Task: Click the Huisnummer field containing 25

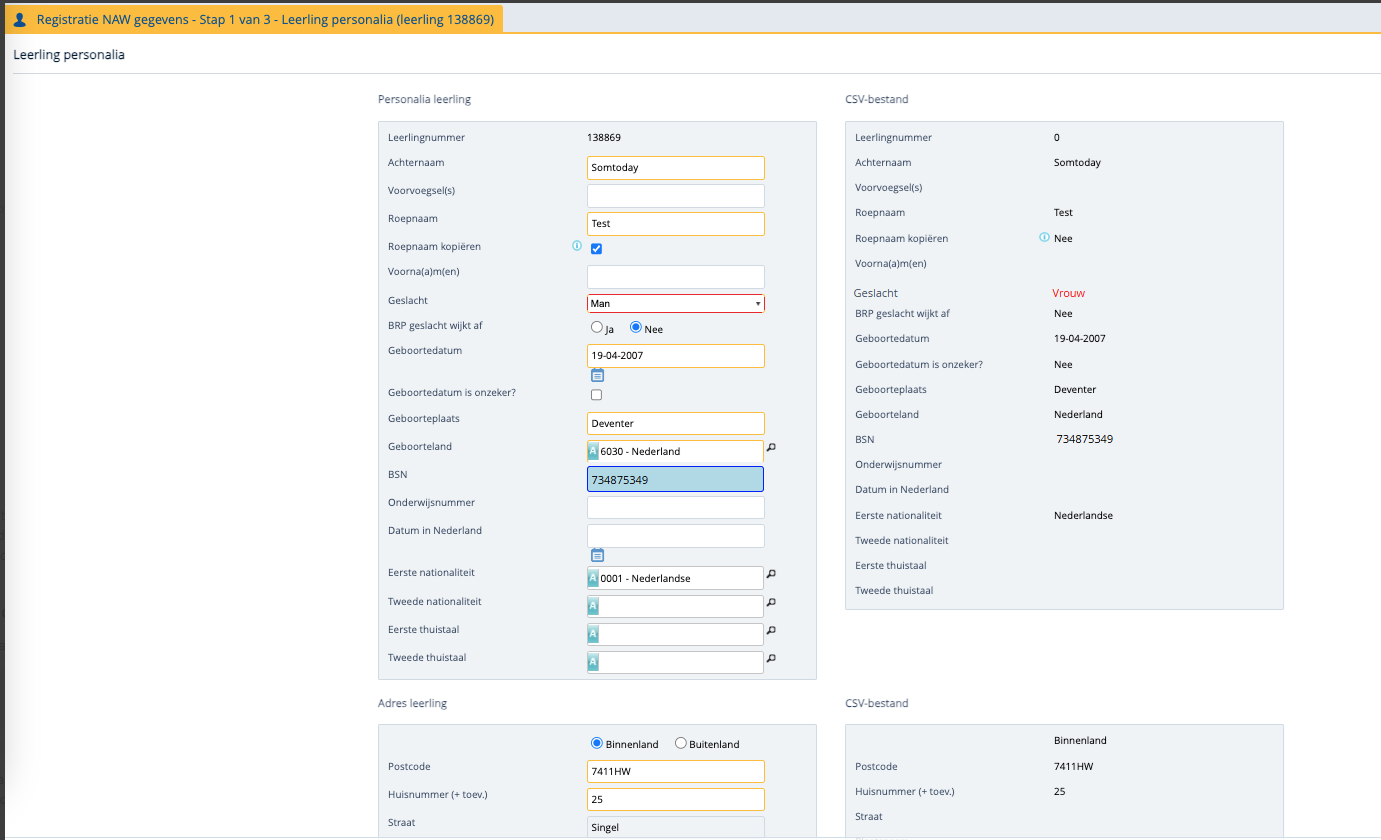Action: [x=676, y=799]
